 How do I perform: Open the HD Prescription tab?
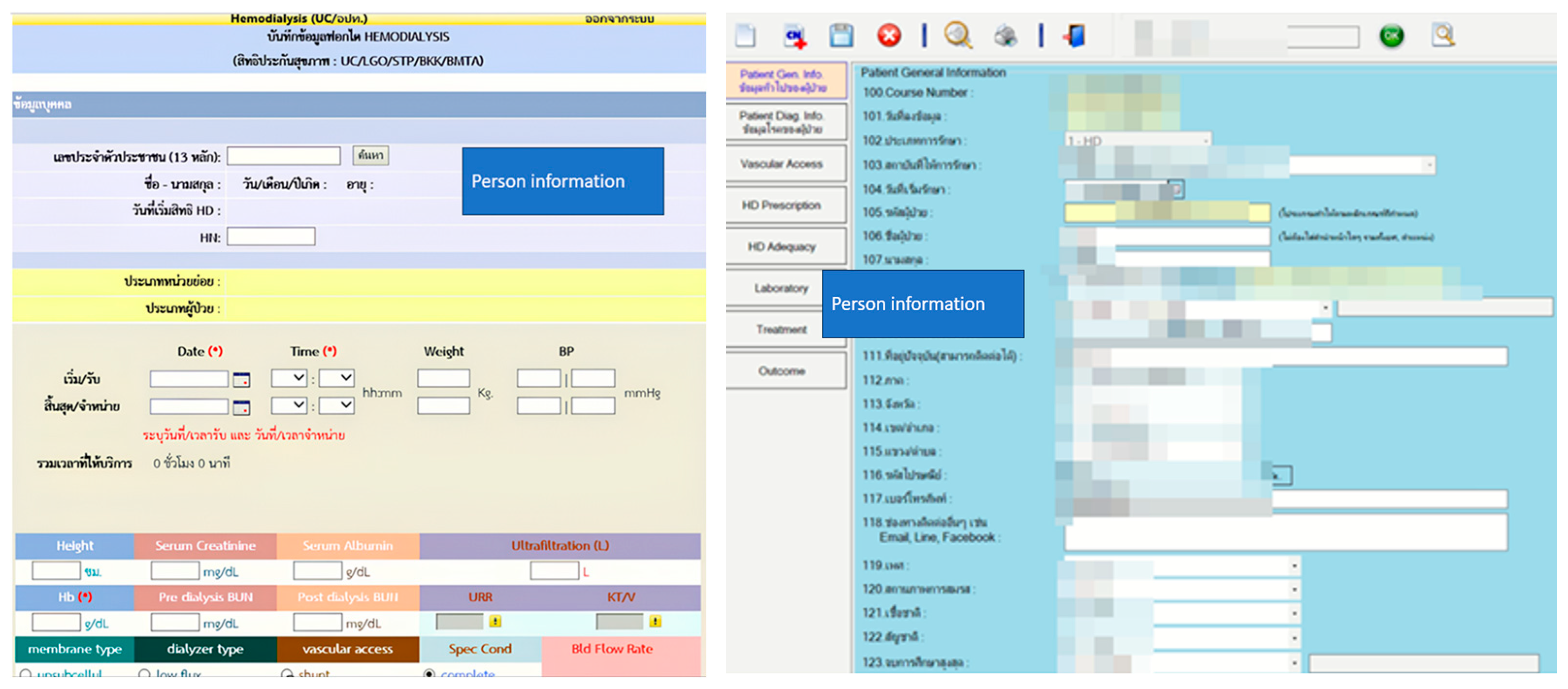click(x=781, y=206)
